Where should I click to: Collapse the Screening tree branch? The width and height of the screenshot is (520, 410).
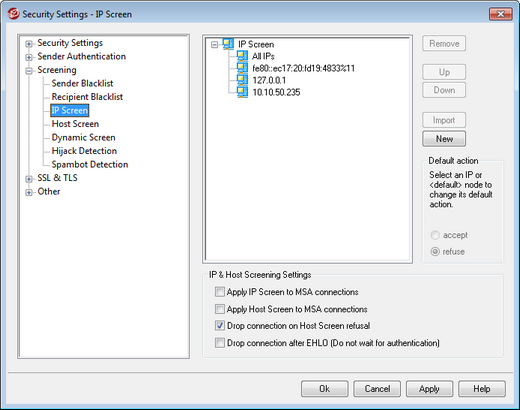[29, 71]
